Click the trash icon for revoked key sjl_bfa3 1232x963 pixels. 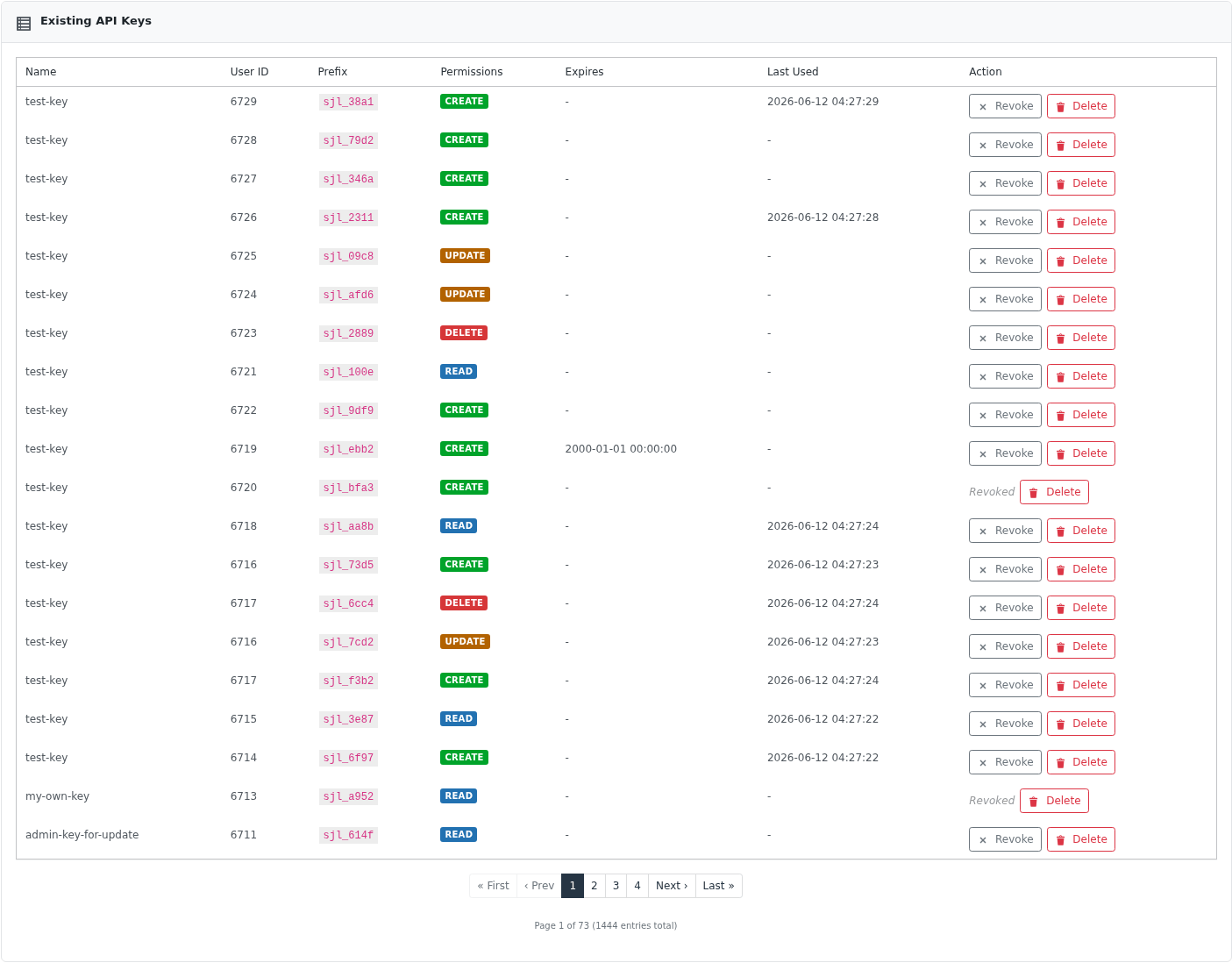[x=1034, y=493]
